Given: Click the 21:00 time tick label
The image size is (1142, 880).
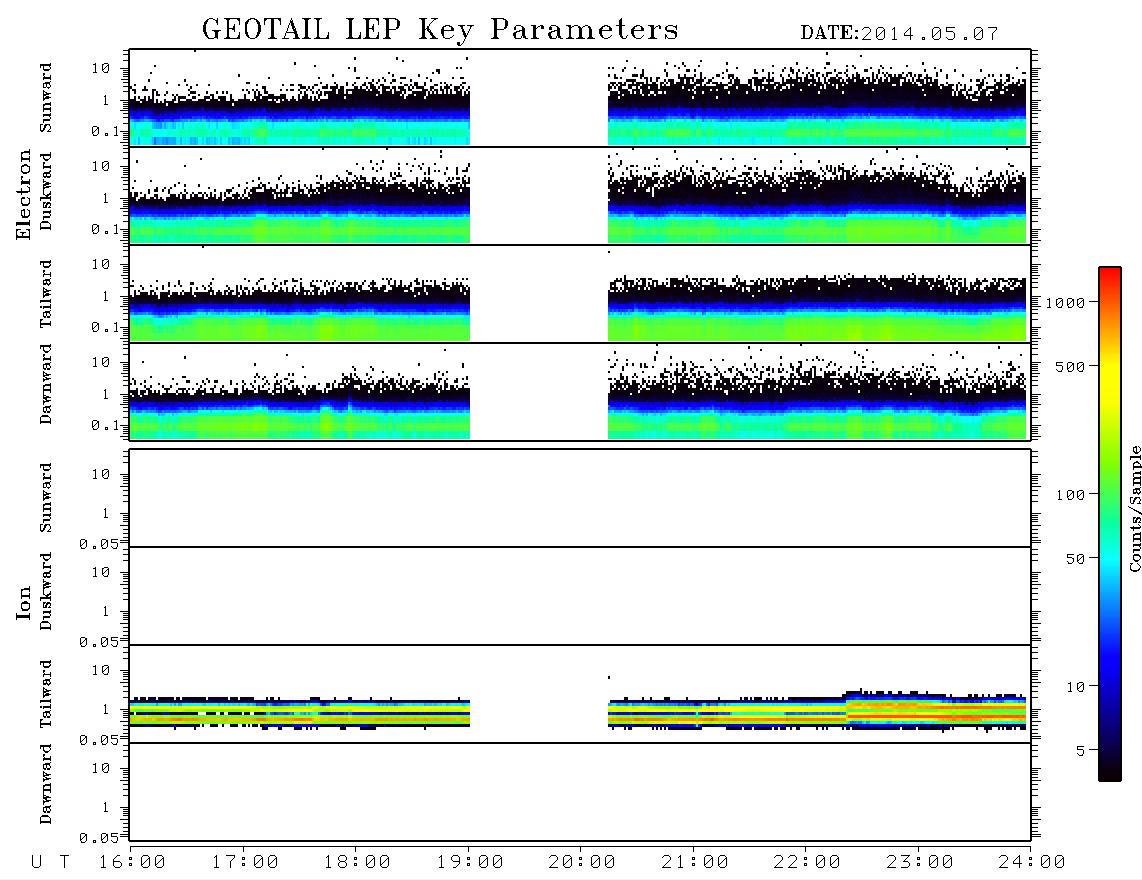Looking at the screenshot, I should [695, 863].
